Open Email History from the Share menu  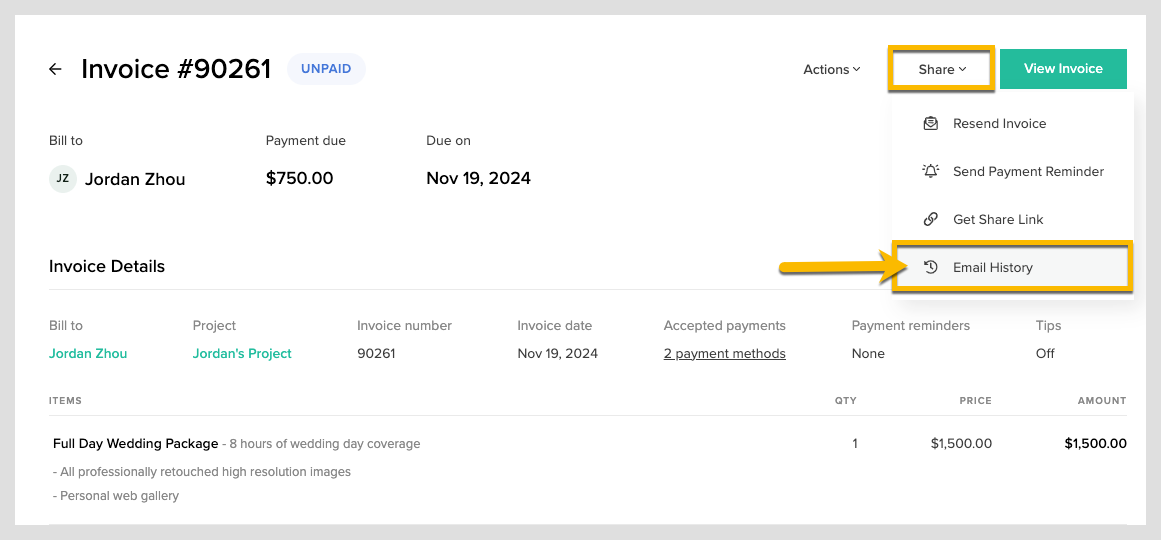point(992,267)
